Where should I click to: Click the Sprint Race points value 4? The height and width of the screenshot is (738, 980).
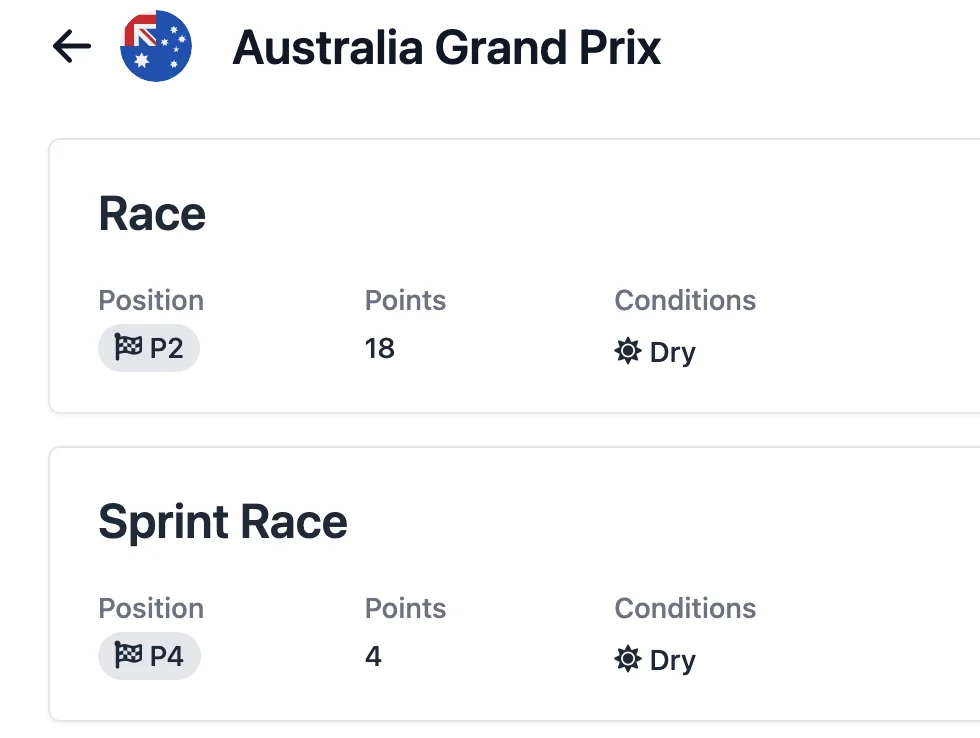point(373,657)
